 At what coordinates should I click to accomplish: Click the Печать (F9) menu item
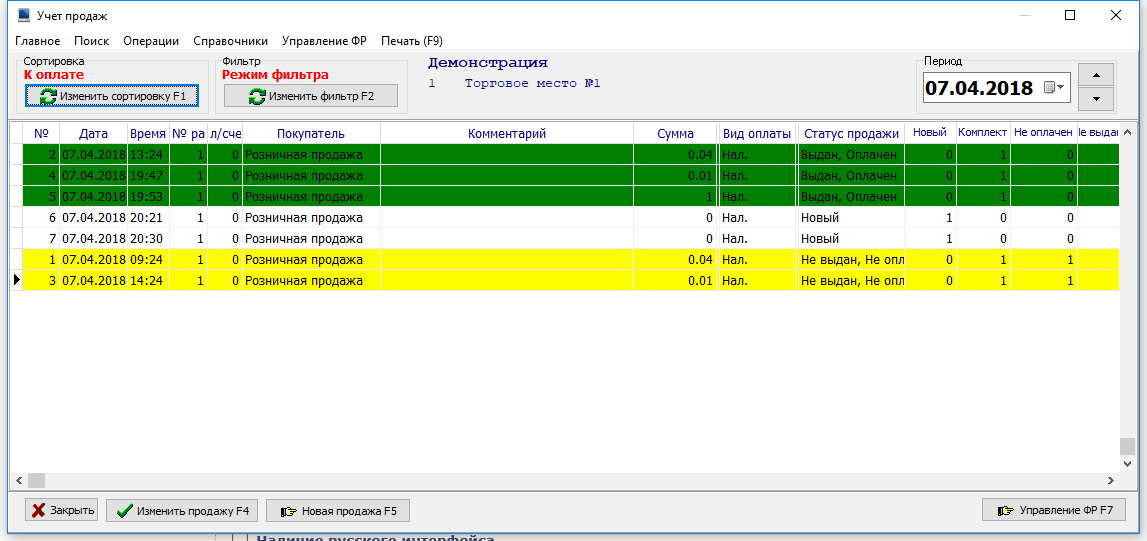point(411,41)
